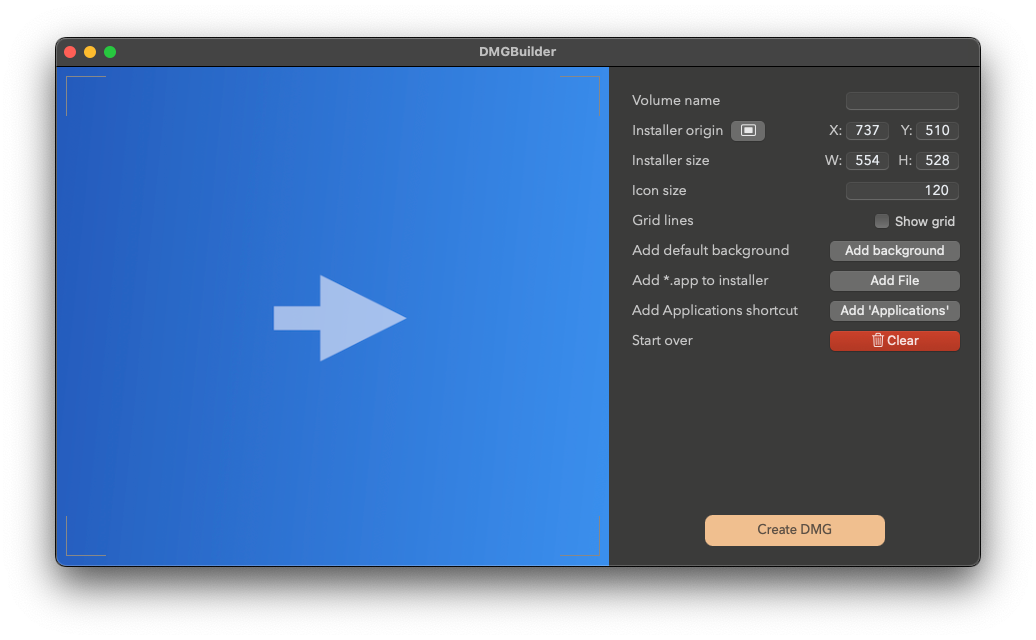Click the installer origin screen icon button
Screen dimensions: 1036x640
[747, 130]
